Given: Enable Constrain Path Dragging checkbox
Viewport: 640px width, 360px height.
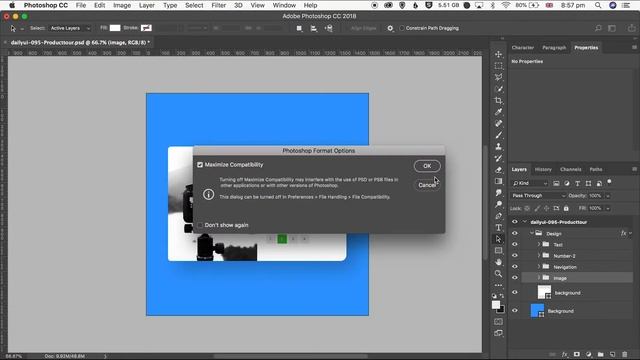Looking at the screenshot, I should click(x=402, y=28).
